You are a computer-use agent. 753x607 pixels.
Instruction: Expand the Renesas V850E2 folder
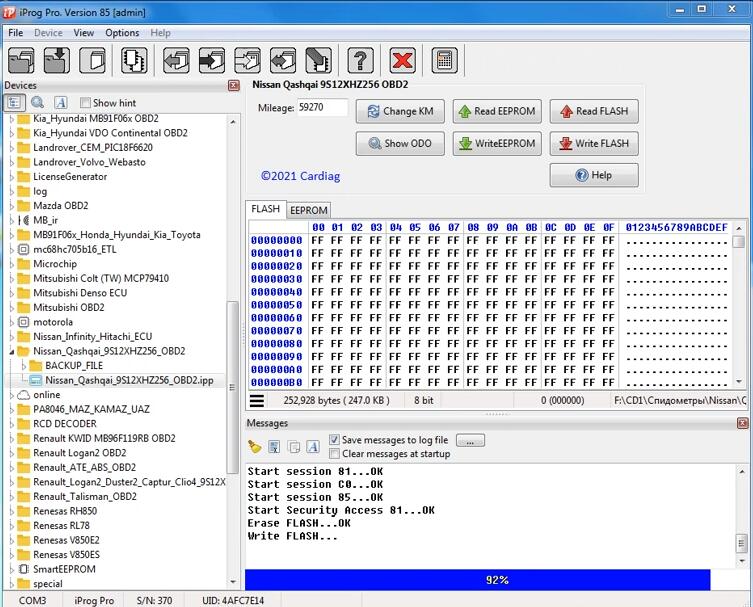coord(12,540)
